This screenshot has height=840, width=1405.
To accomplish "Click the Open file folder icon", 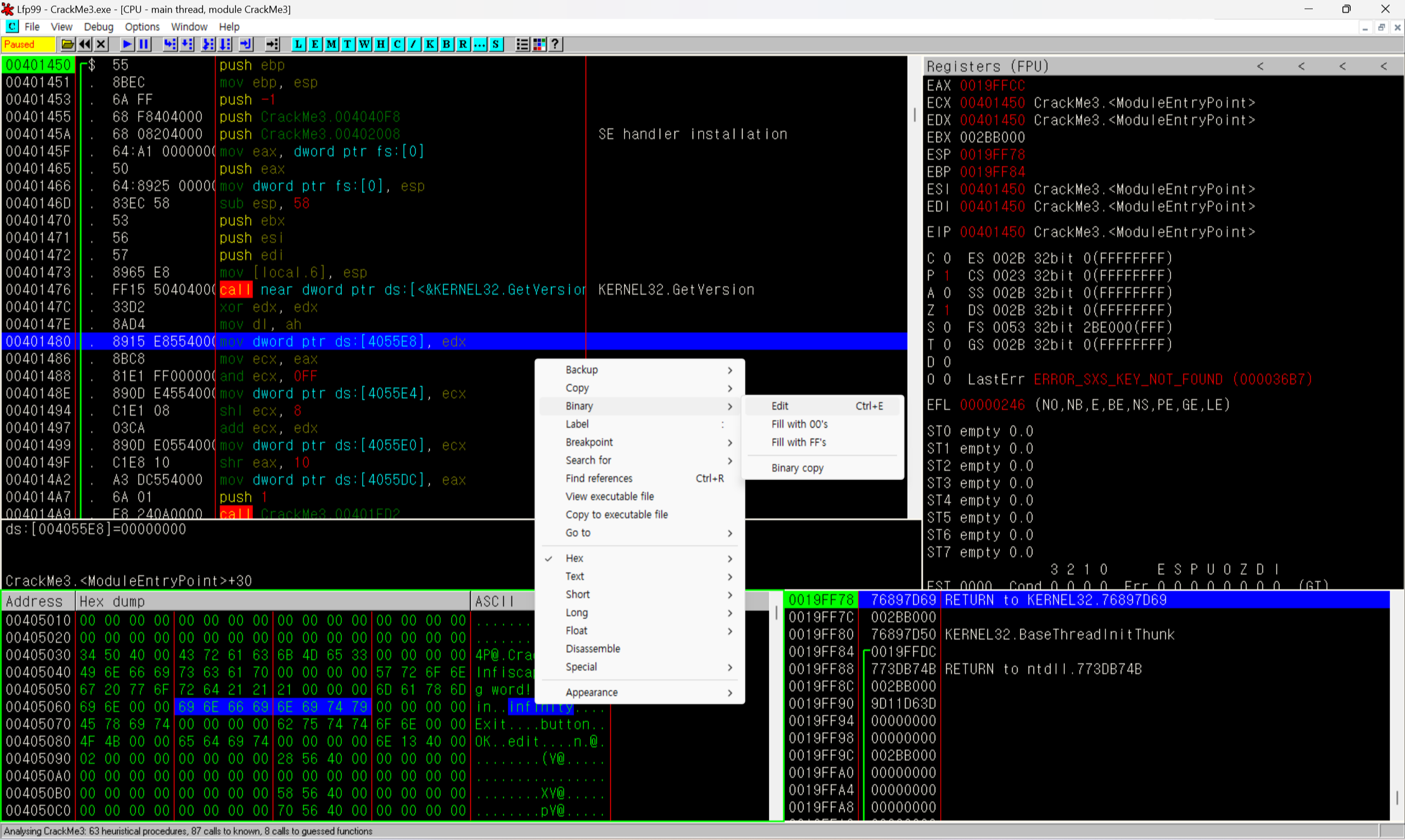I will [68, 44].
